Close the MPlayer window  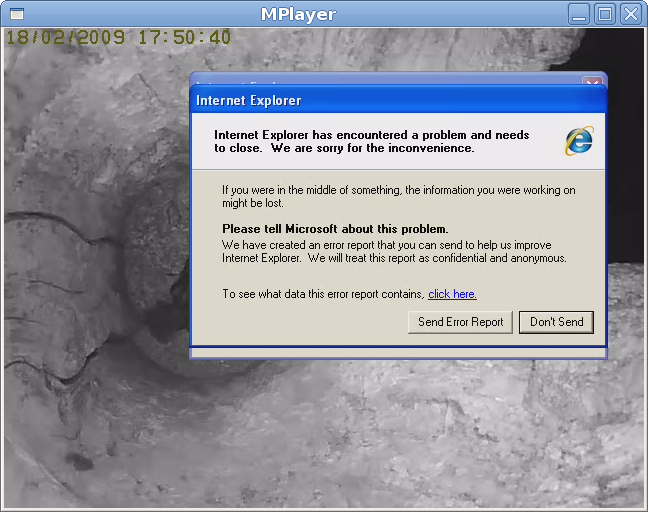point(630,13)
